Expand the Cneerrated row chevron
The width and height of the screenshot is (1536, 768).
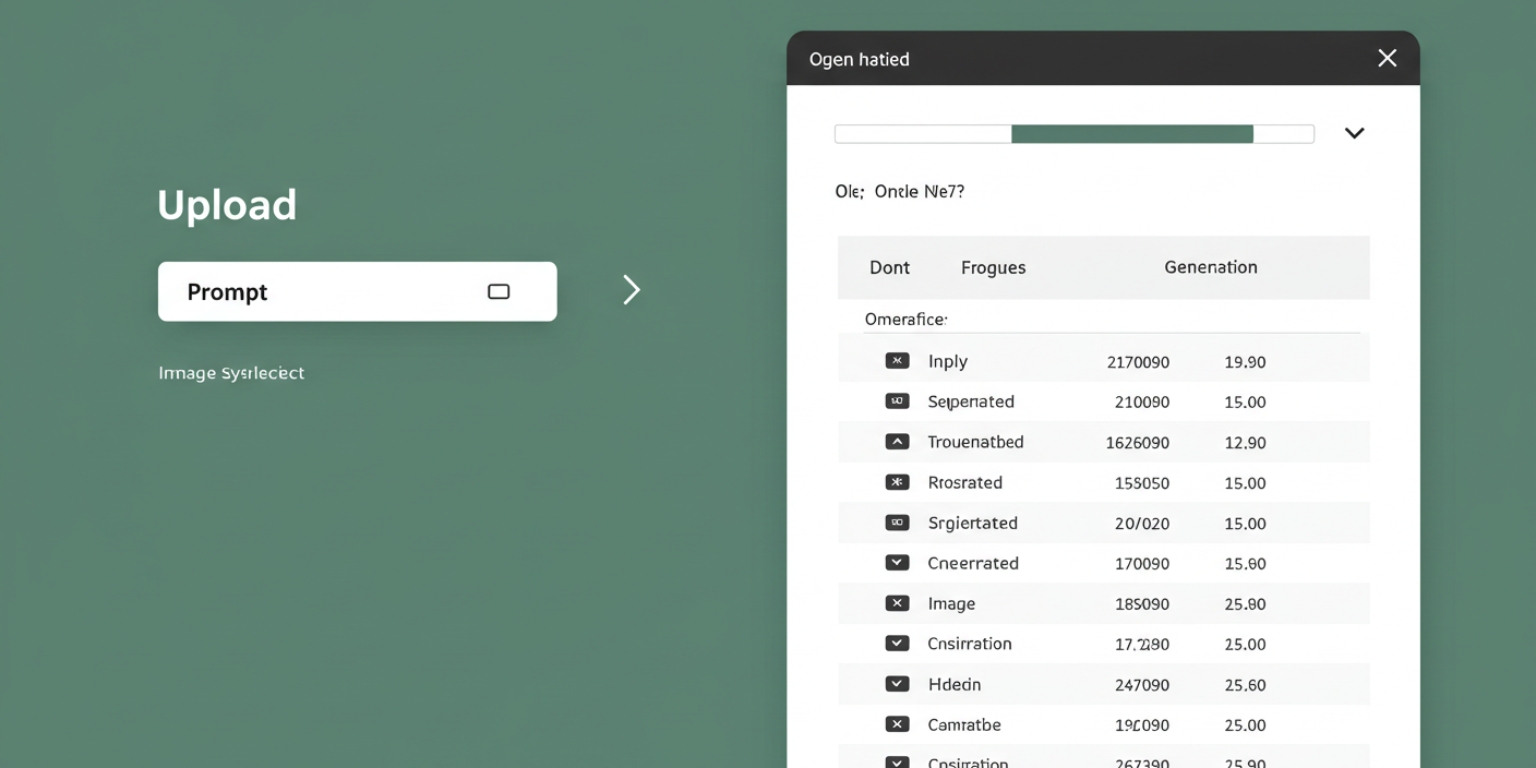[897, 562]
